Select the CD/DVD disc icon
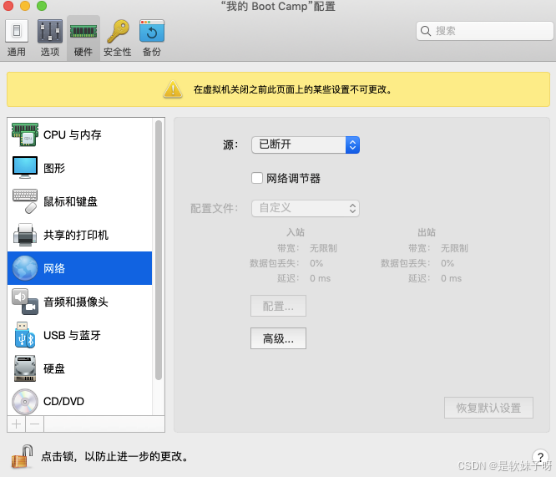The width and height of the screenshot is (556, 477). (x=25, y=402)
